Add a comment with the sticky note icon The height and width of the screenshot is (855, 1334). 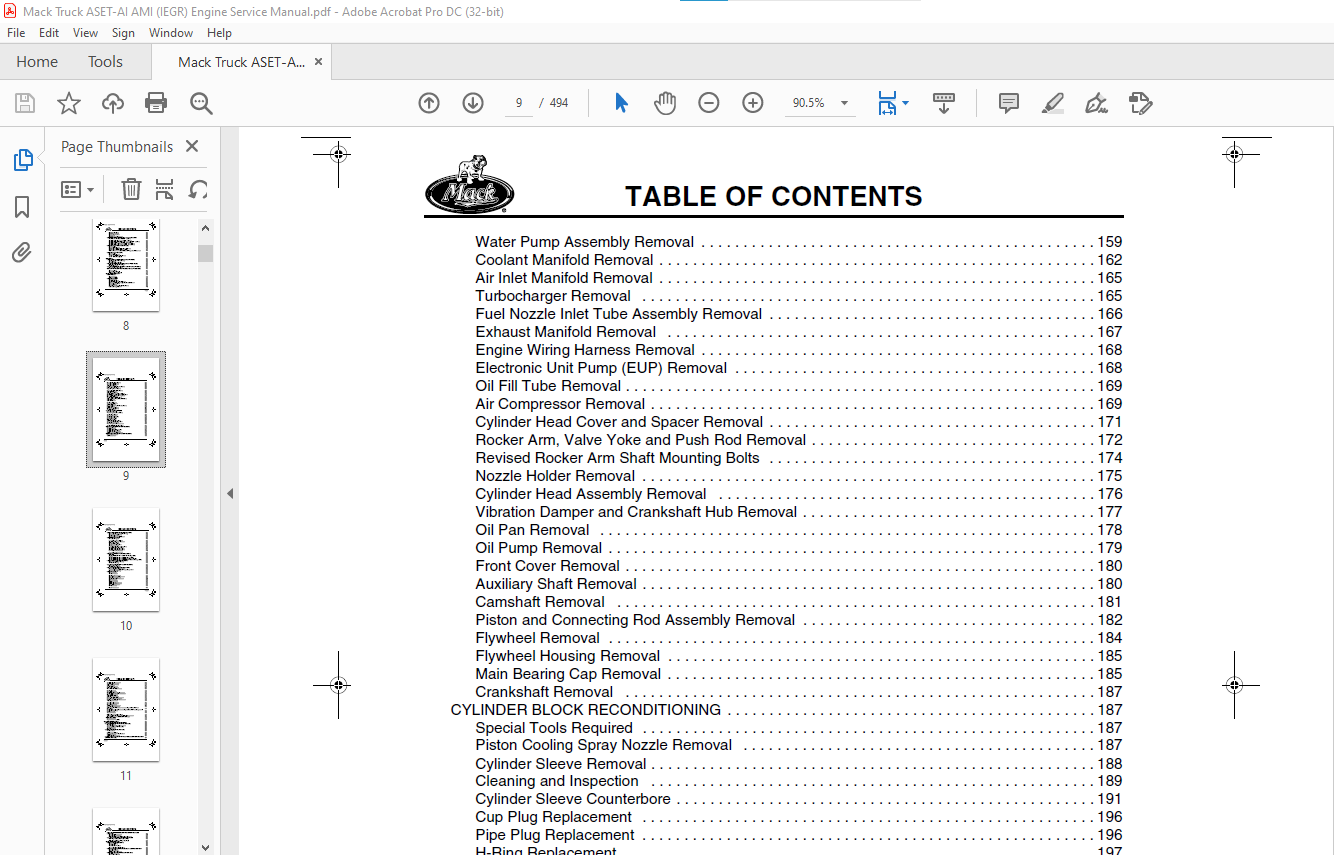pos(1009,103)
